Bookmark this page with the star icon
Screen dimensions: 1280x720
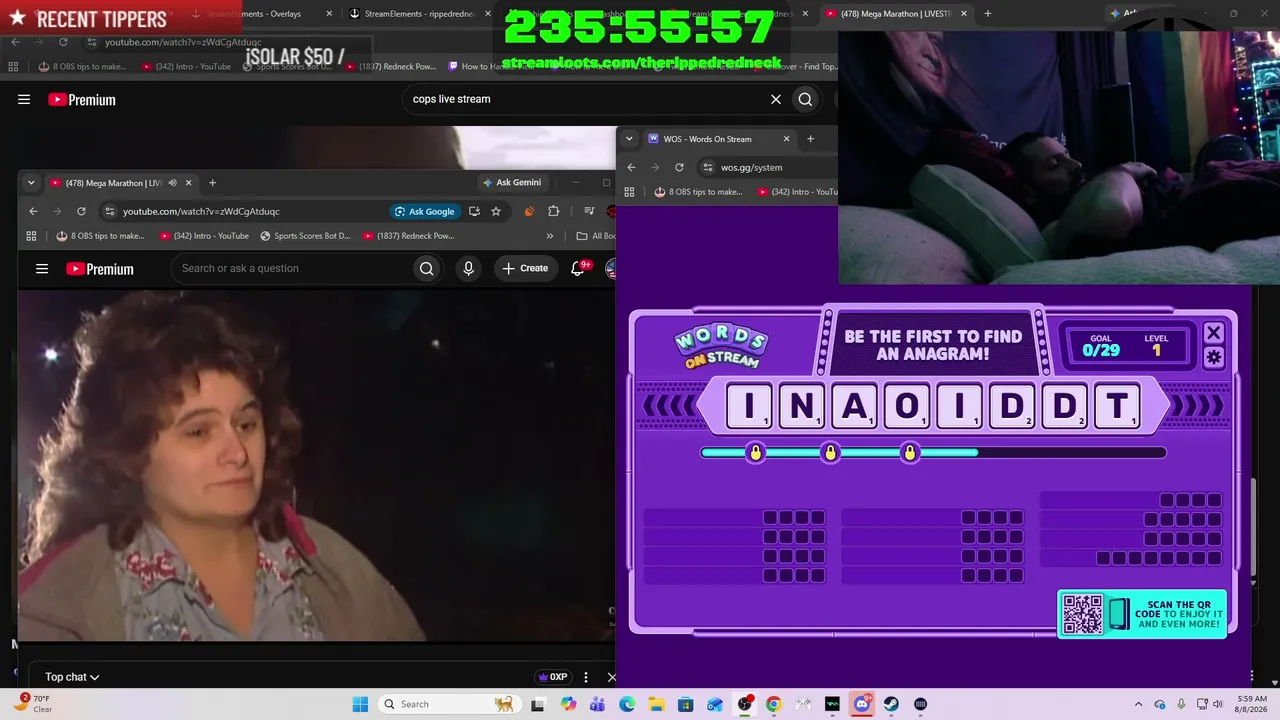pos(496,211)
